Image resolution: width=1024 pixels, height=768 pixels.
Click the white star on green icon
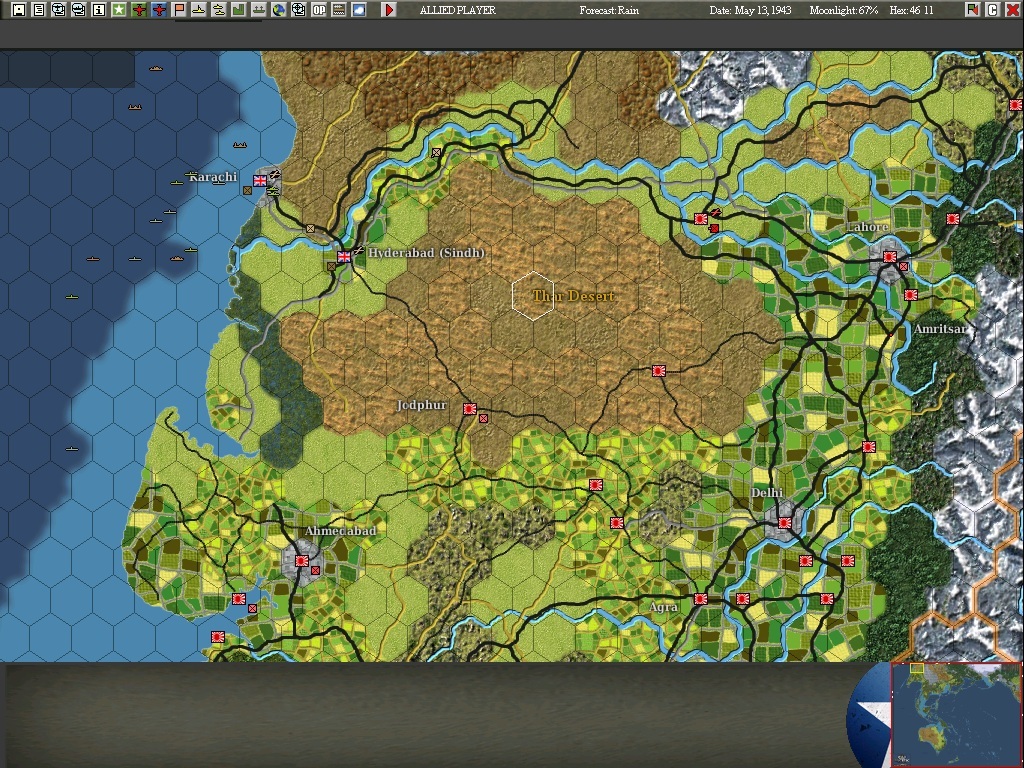tap(118, 10)
